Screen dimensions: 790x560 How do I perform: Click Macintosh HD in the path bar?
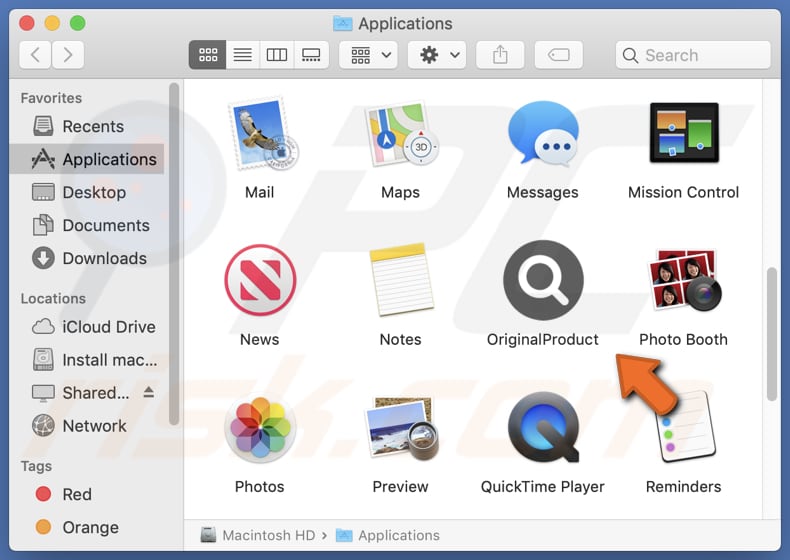click(258, 535)
